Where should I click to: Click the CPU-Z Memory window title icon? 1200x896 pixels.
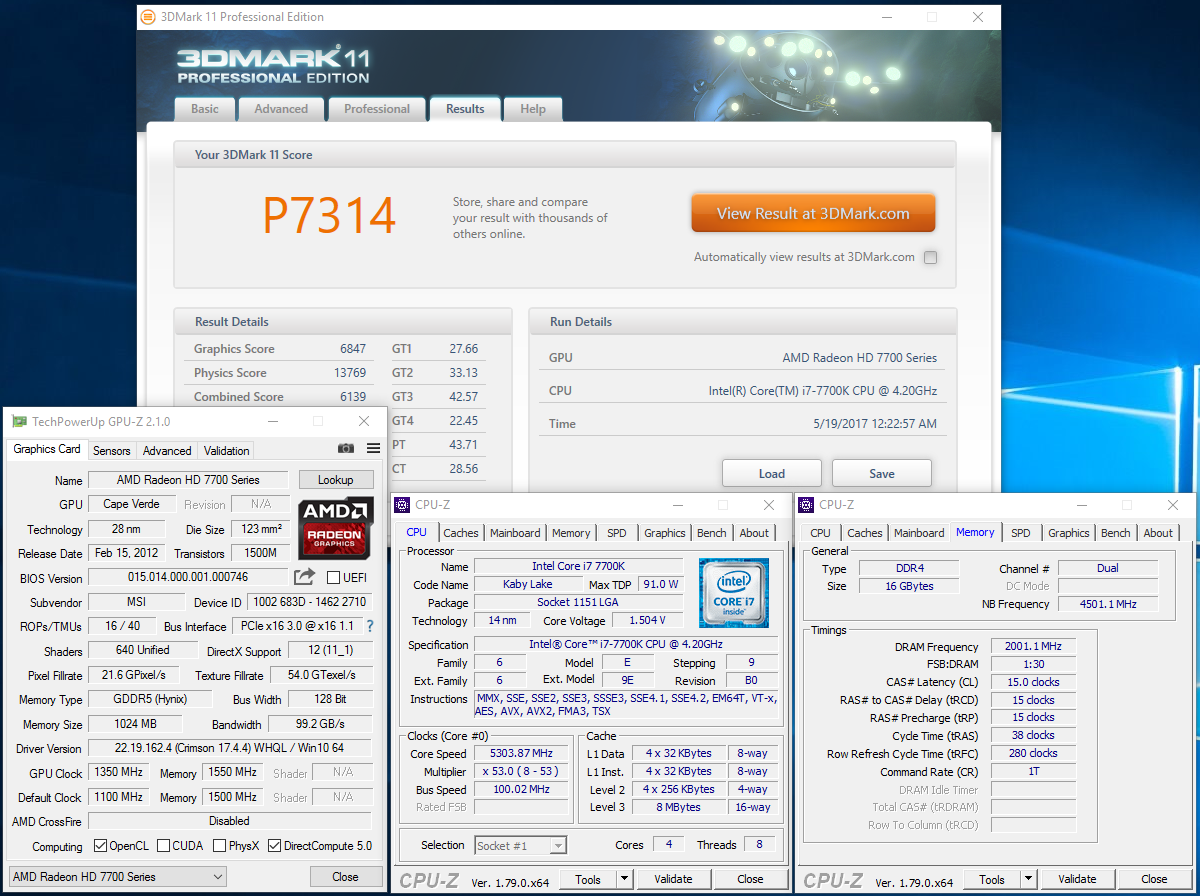[806, 505]
